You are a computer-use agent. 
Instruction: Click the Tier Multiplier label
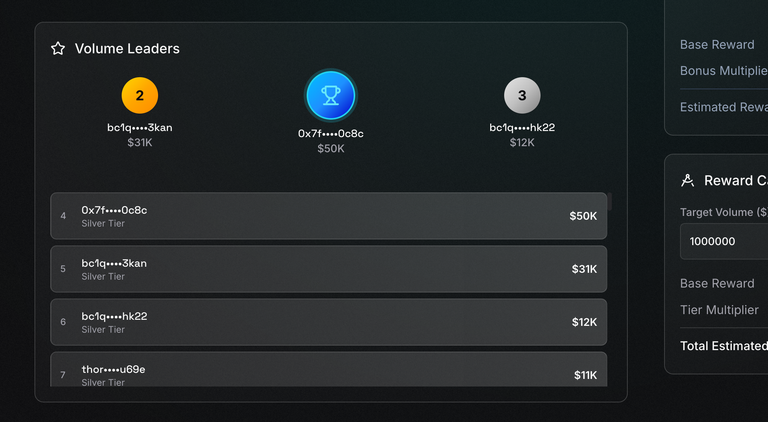[719, 310]
